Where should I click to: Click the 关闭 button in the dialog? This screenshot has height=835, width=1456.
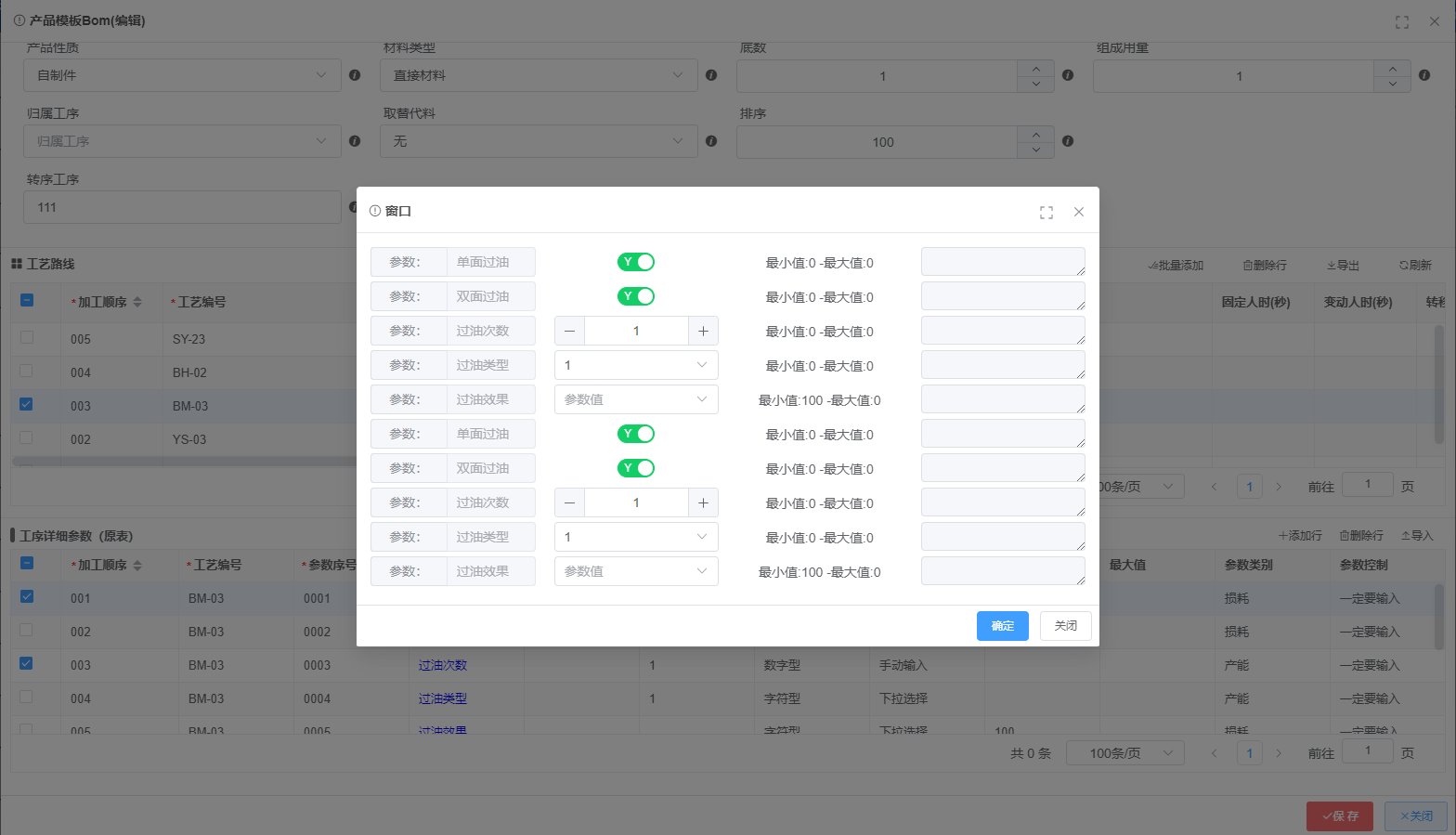point(1066,626)
